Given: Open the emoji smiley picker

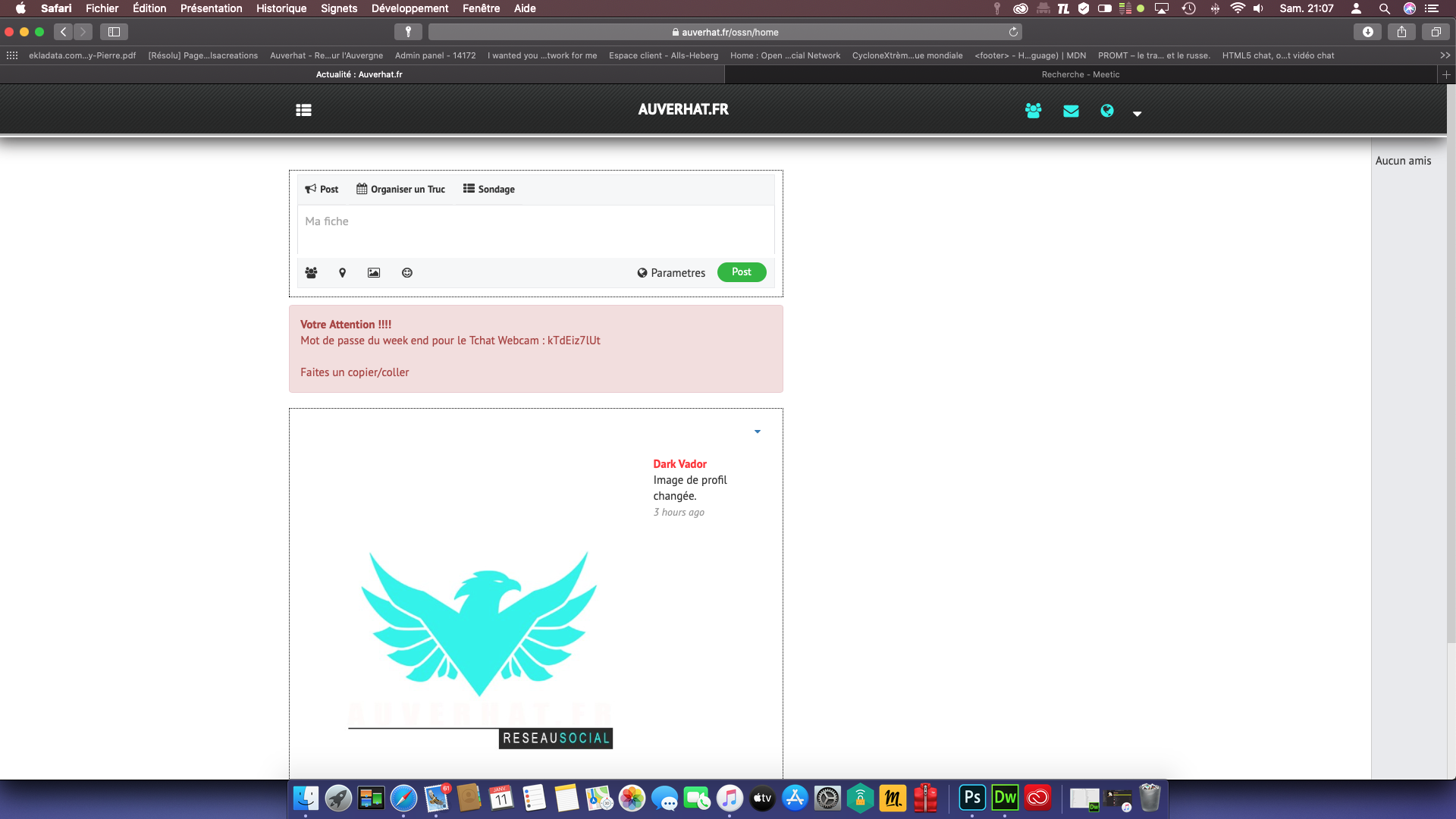Looking at the screenshot, I should pyautogui.click(x=407, y=273).
